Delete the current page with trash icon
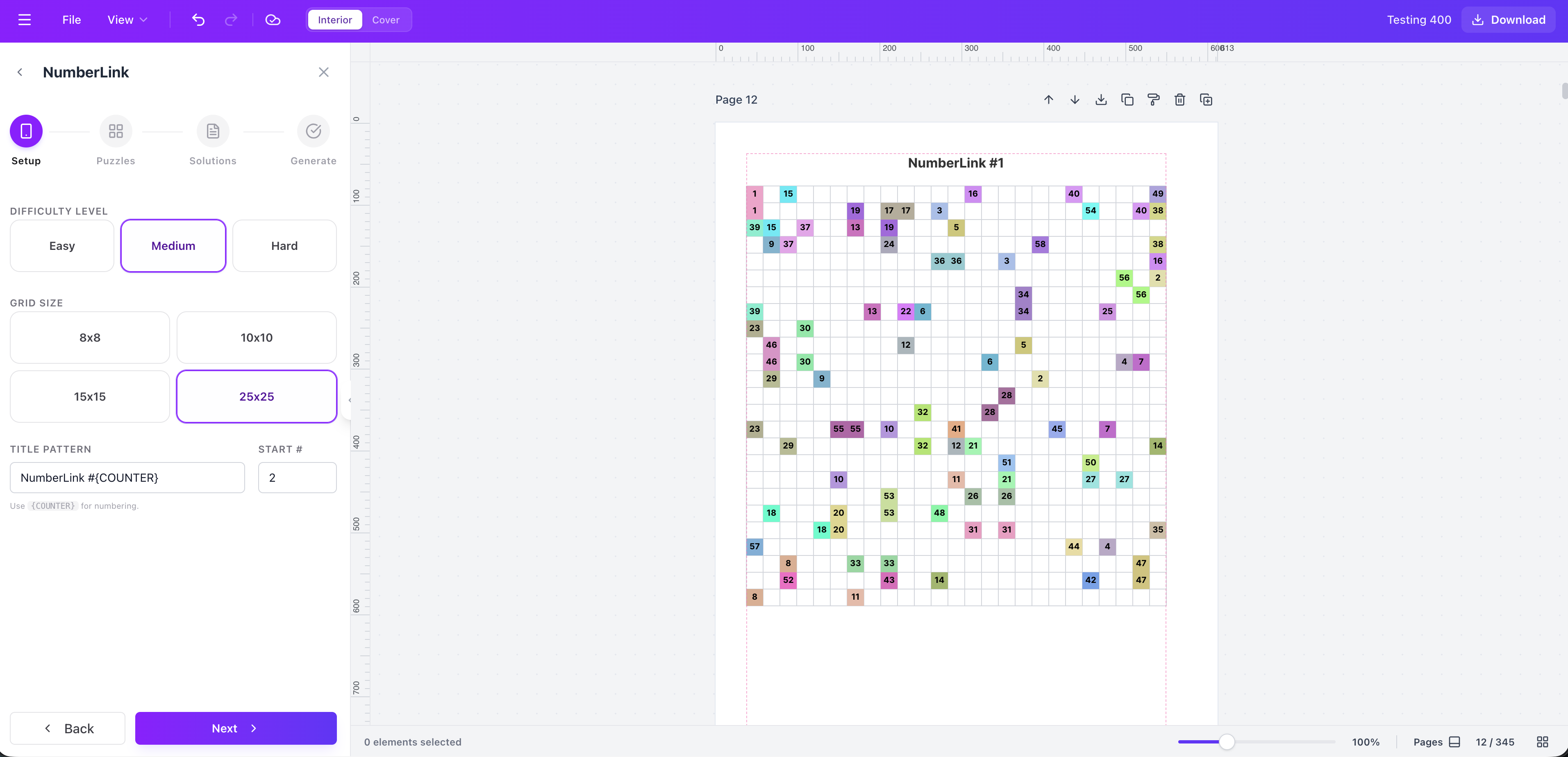 coord(1179,99)
